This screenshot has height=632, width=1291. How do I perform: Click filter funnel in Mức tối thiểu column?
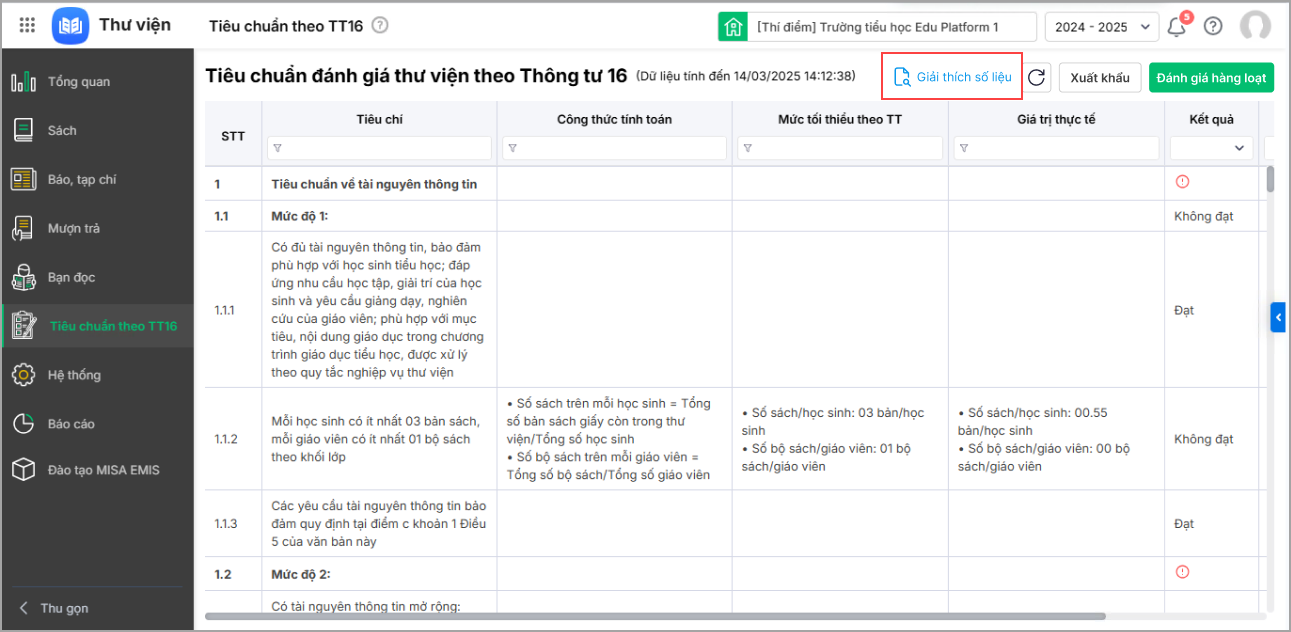tap(748, 148)
